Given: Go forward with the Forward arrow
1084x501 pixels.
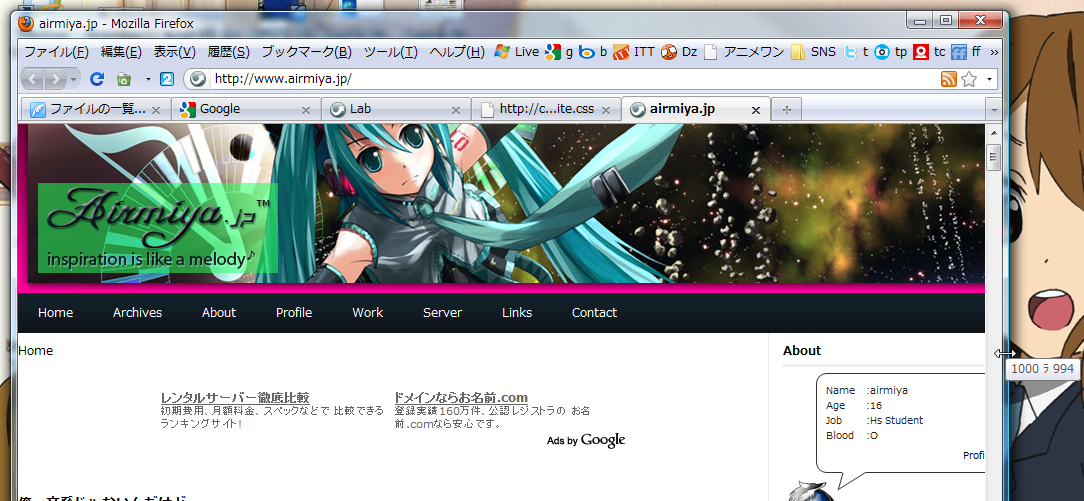Looking at the screenshot, I should (x=55, y=79).
